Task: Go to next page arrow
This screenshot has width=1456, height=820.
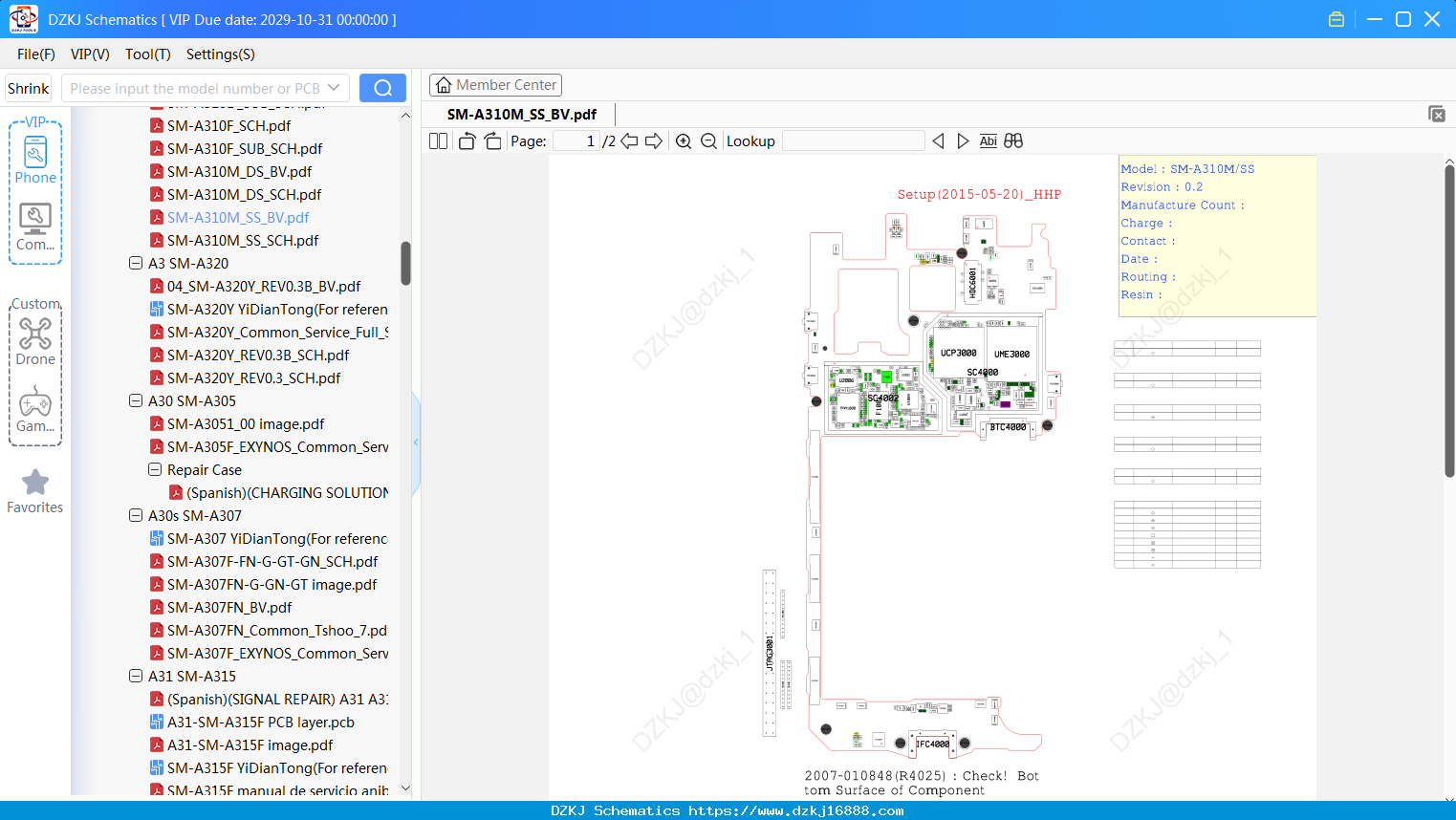Action: (x=654, y=141)
